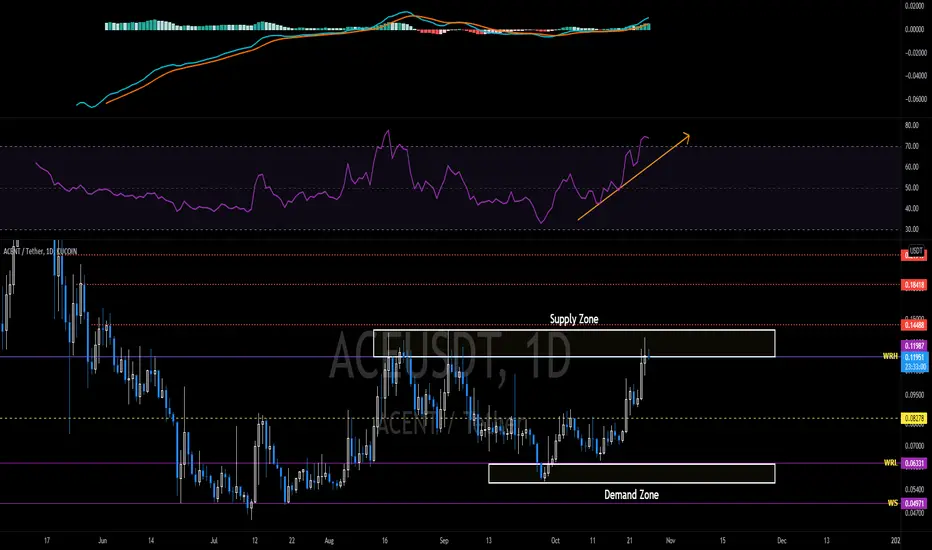Click the WRH line label

890,356
